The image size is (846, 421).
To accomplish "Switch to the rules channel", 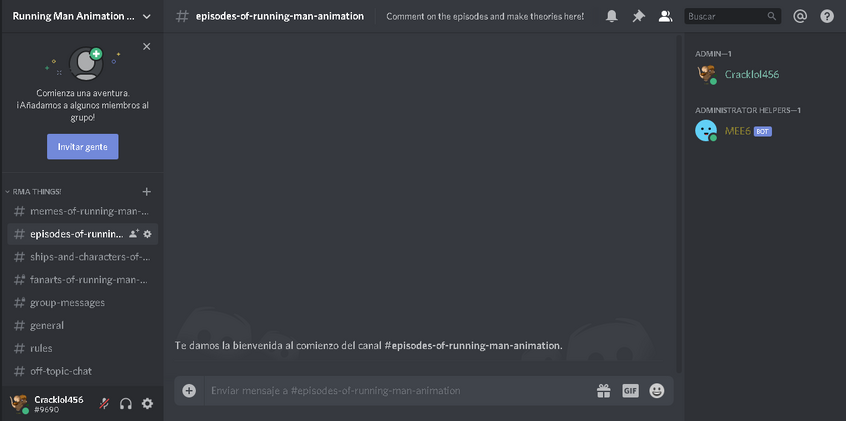I will tap(41, 348).
